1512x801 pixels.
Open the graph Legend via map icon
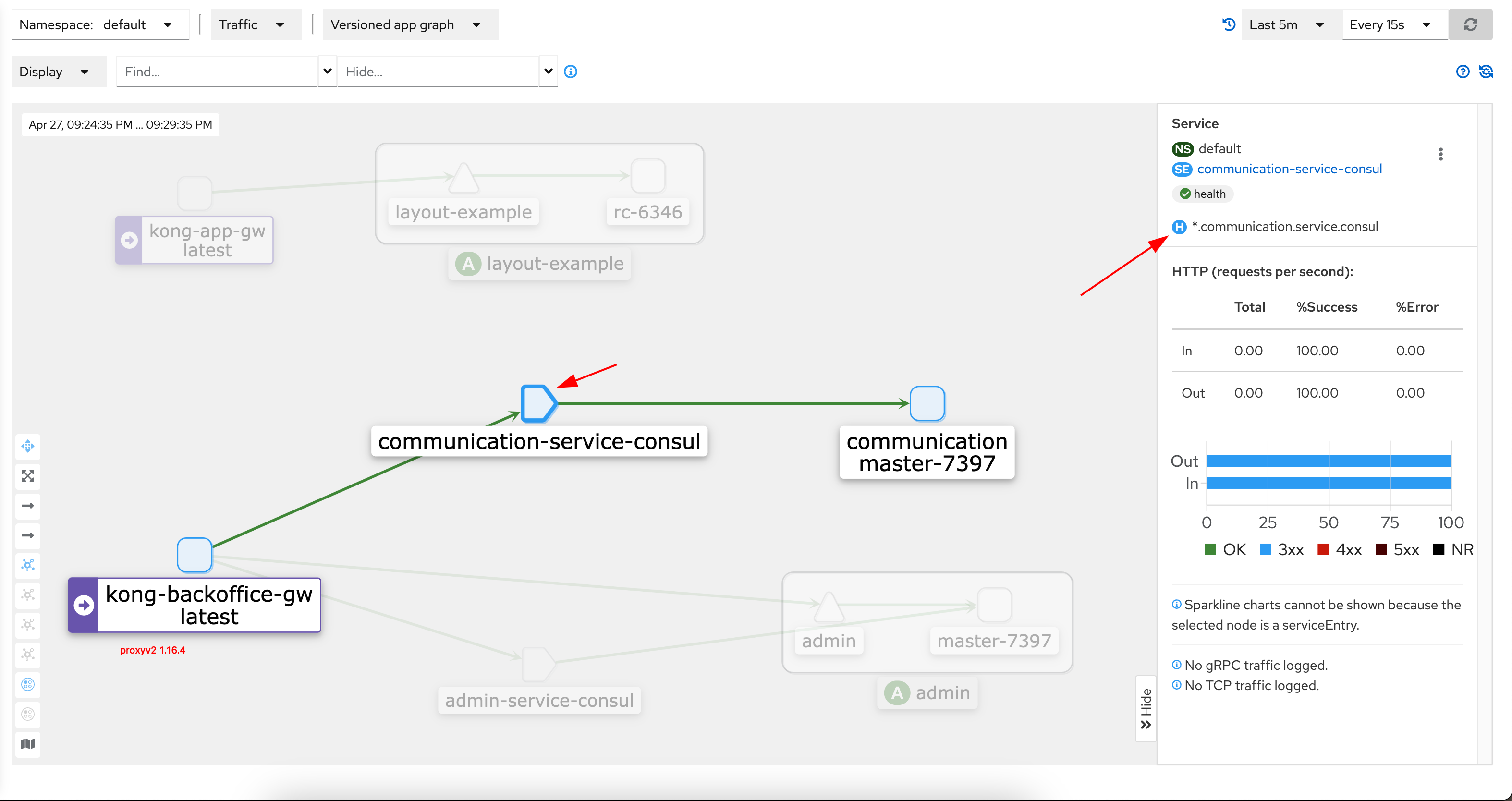click(x=28, y=744)
